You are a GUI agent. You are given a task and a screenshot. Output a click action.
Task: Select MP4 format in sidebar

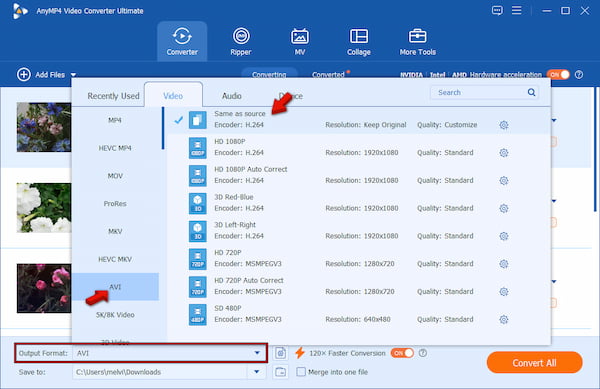[x=115, y=120]
